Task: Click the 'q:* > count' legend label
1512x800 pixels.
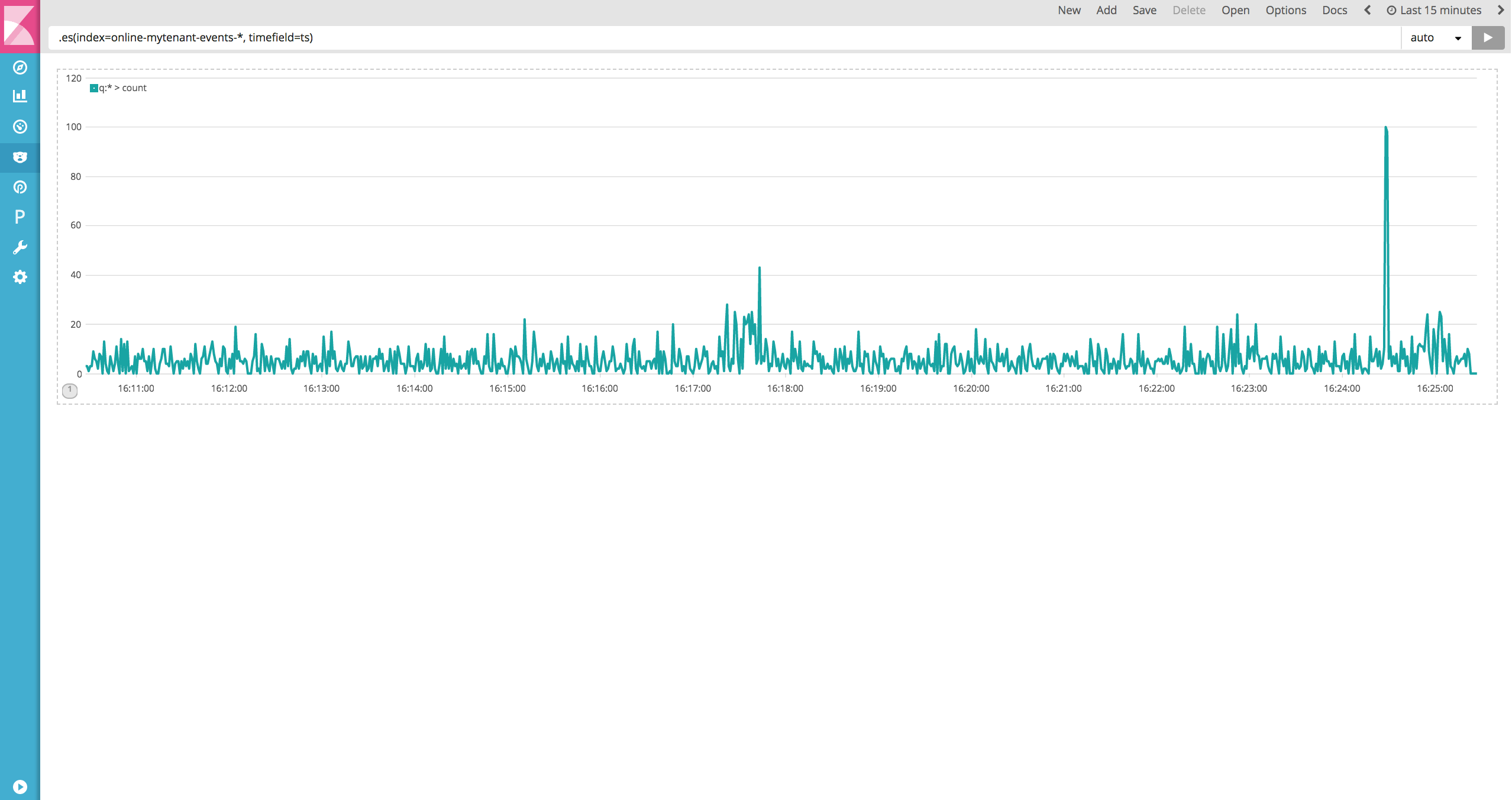Action: click(122, 88)
